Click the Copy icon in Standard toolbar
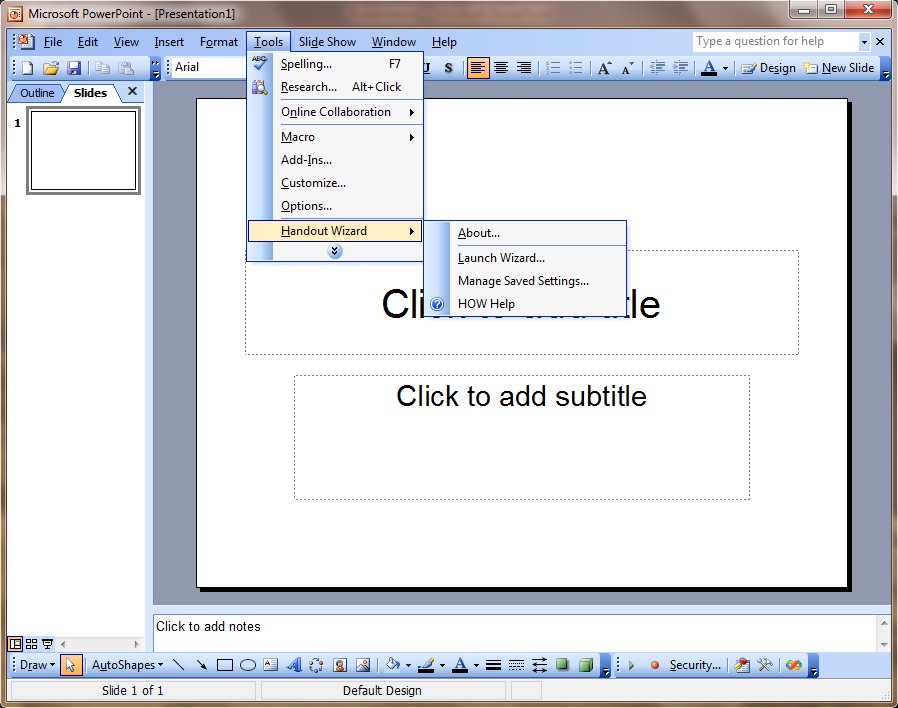Screen dimensions: 898x708 [103, 68]
